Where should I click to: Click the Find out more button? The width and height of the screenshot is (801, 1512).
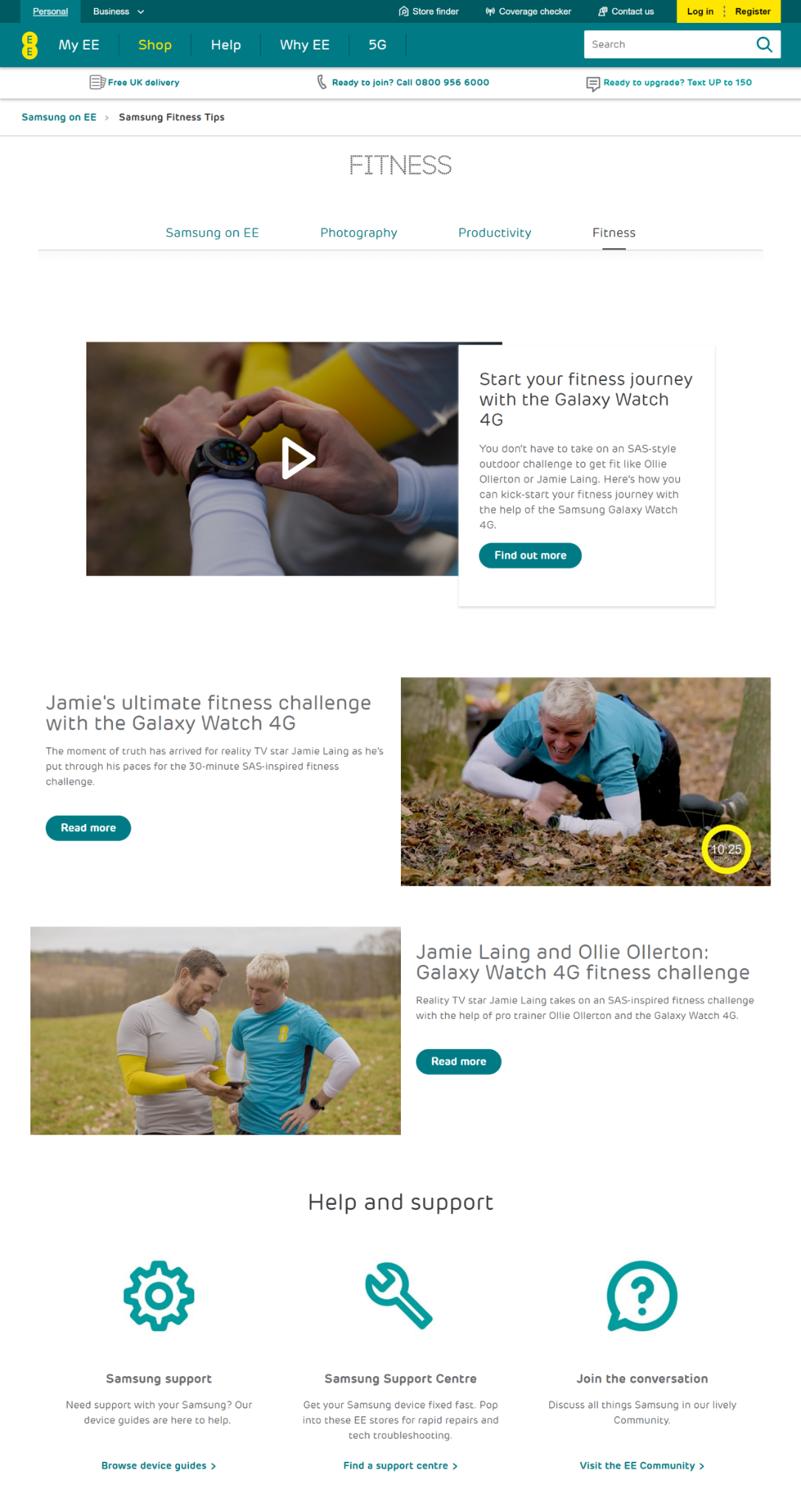tap(530, 555)
